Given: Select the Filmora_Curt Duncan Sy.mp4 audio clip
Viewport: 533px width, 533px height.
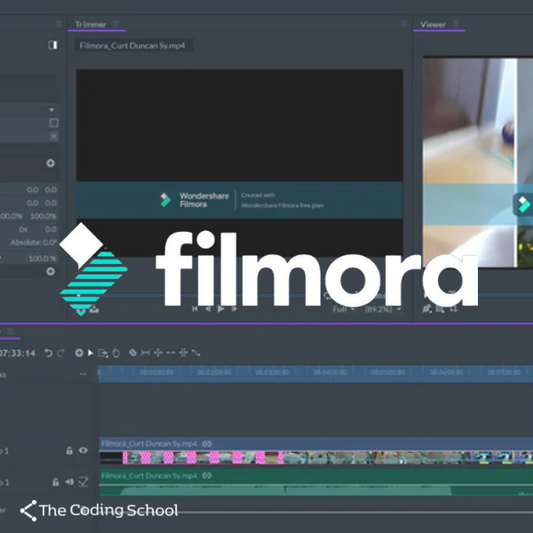Looking at the screenshot, I should pos(316,482).
